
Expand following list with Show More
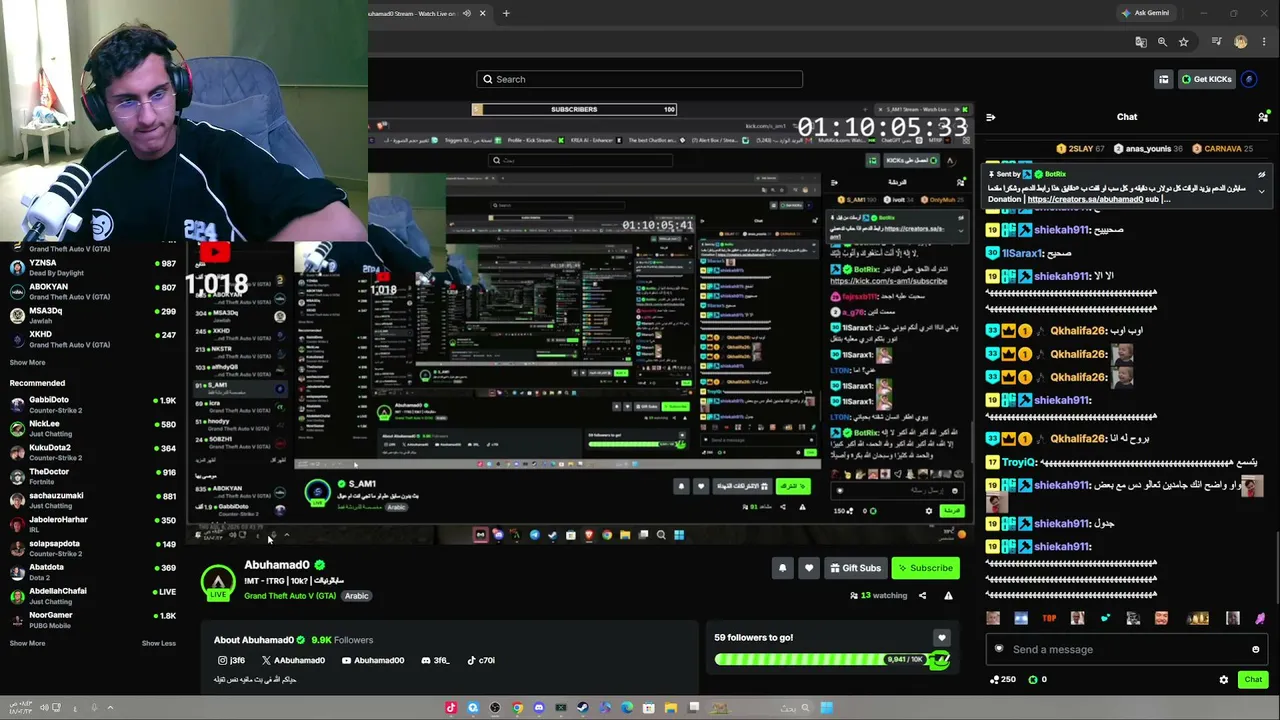pos(27,363)
